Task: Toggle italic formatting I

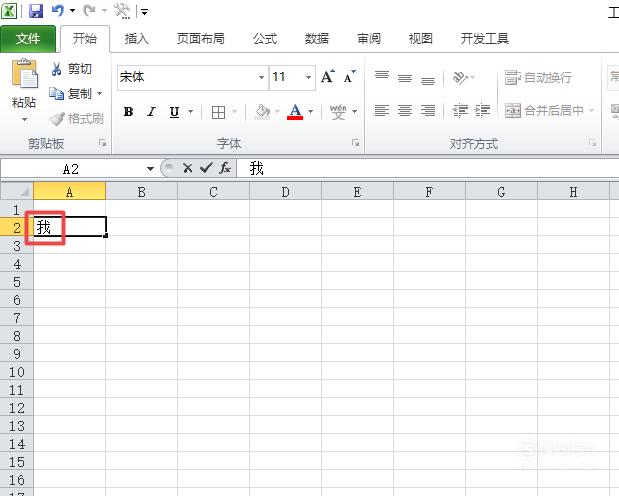Action: pos(151,112)
